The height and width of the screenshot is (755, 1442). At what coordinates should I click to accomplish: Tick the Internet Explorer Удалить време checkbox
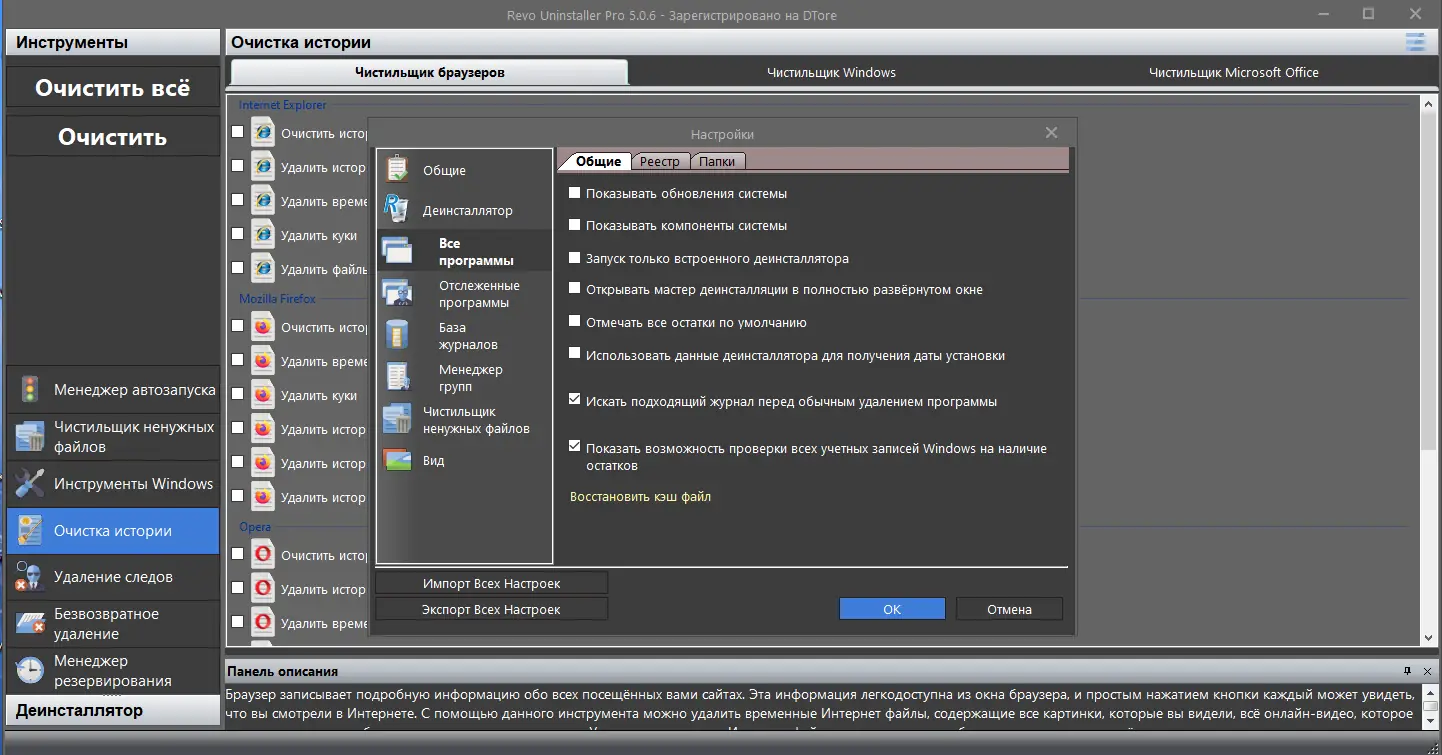coord(238,200)
